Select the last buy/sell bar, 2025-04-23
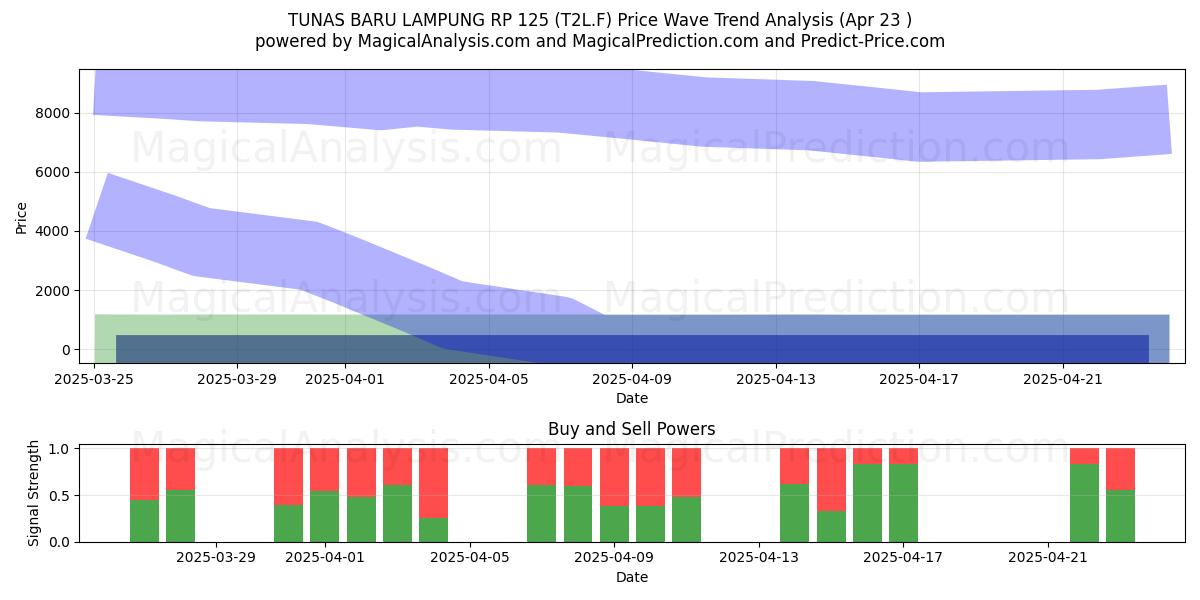Image resolution: width=1200 pixels, height=600 pixels. (x=1120, y=495)
